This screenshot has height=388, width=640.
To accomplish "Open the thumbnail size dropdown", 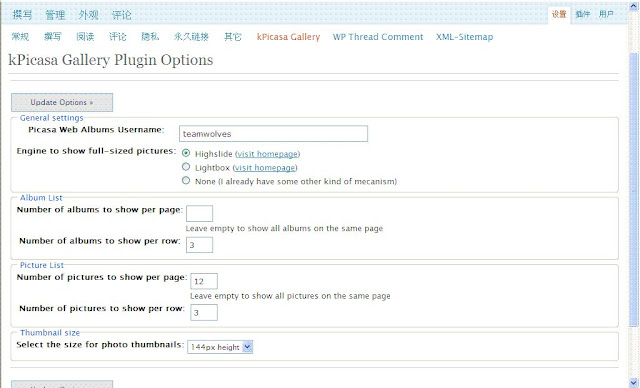I will point(220,347).
